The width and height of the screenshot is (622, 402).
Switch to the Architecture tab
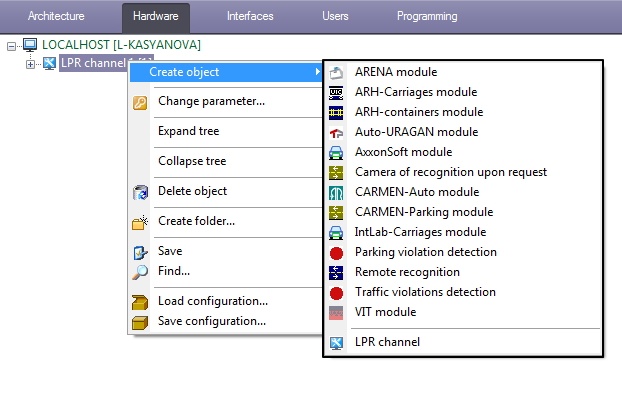(x=57, y=16)
